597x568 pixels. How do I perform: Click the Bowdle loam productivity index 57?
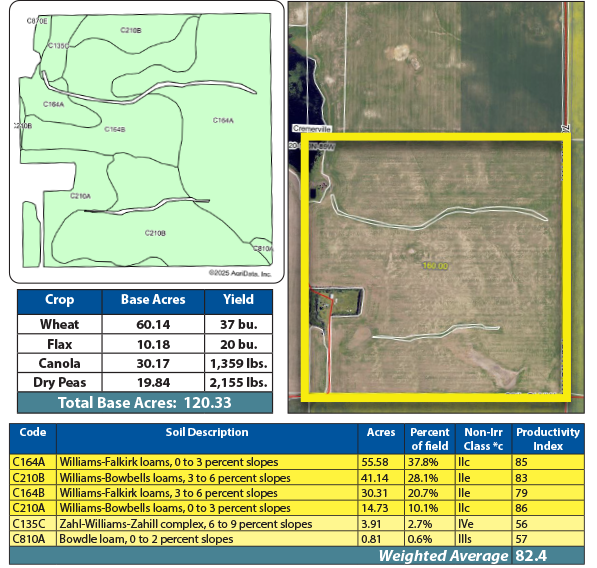(x=522, y=539)
